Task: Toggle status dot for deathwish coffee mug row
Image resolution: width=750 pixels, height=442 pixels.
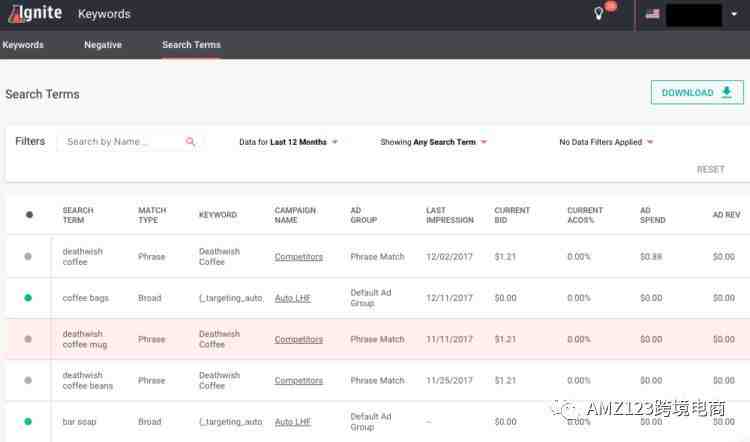Action: tap(28, 339)
